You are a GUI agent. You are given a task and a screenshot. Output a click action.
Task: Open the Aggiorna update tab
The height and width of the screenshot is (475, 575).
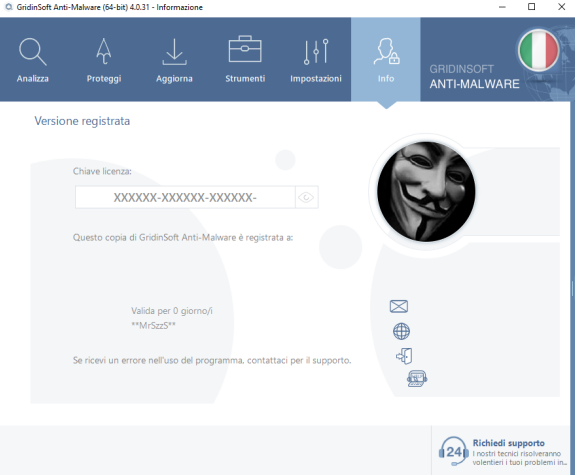click(174, 60)
